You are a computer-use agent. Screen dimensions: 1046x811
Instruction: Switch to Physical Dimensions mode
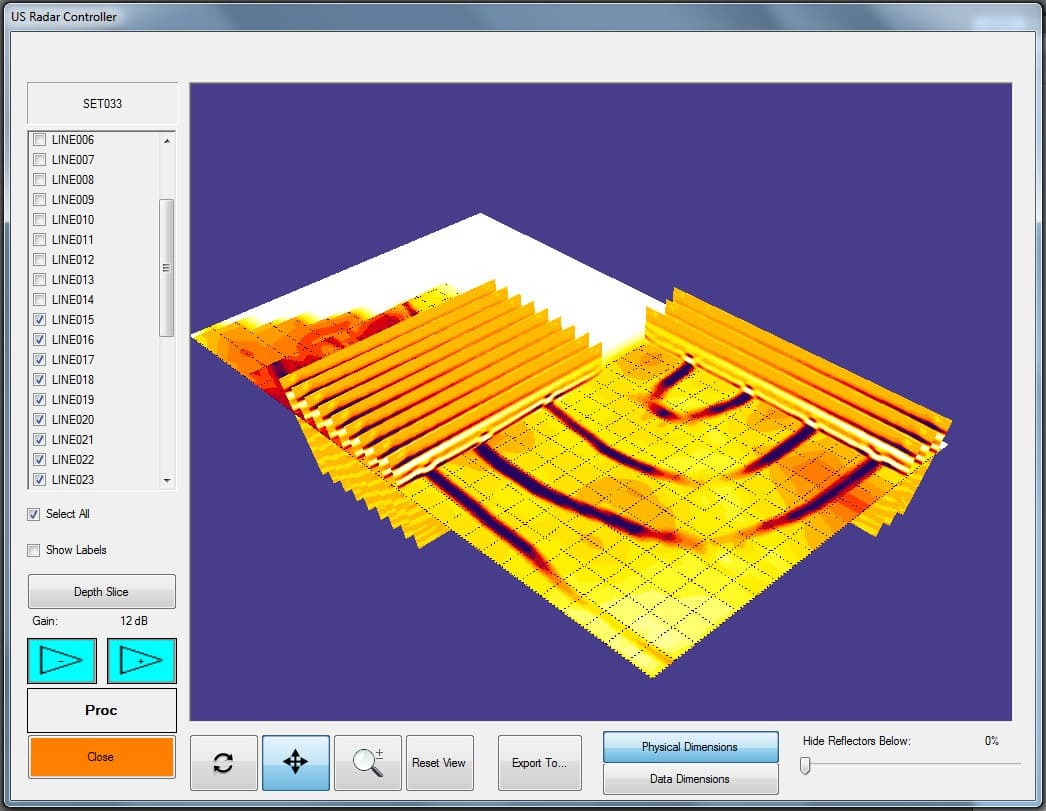690,747
